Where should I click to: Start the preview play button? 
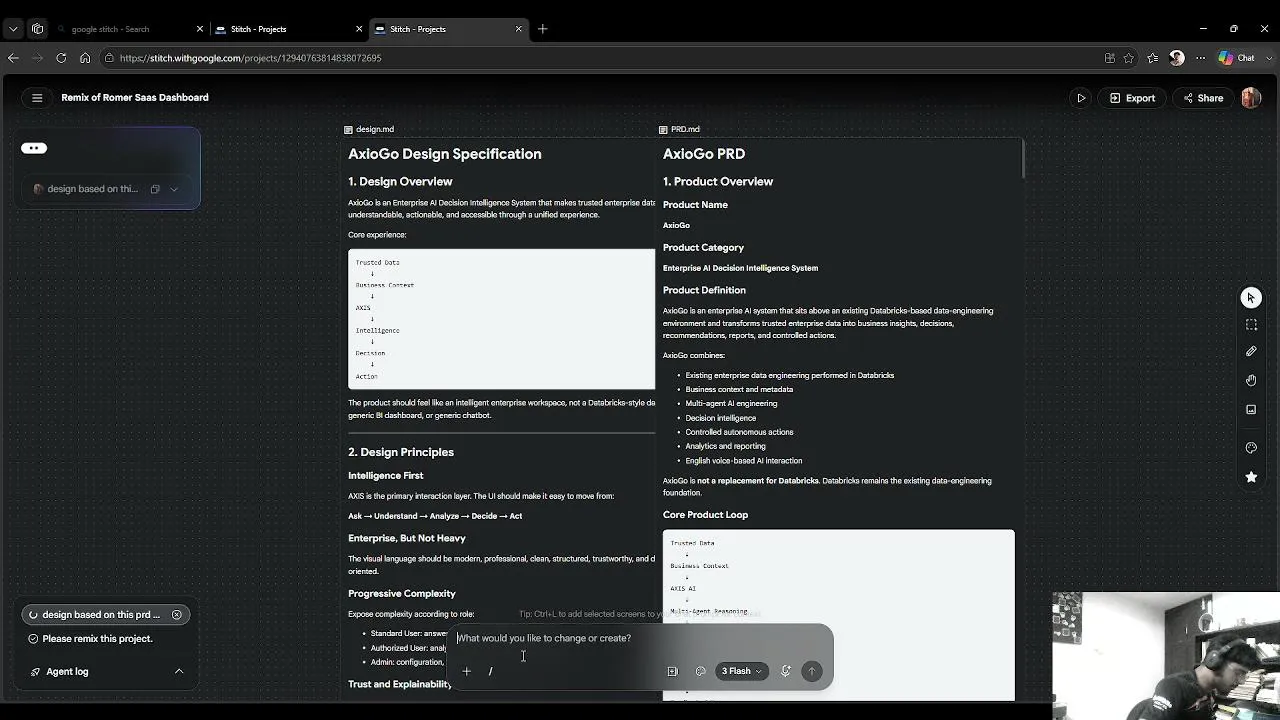pyautogui.click(x=1081, y=98)
